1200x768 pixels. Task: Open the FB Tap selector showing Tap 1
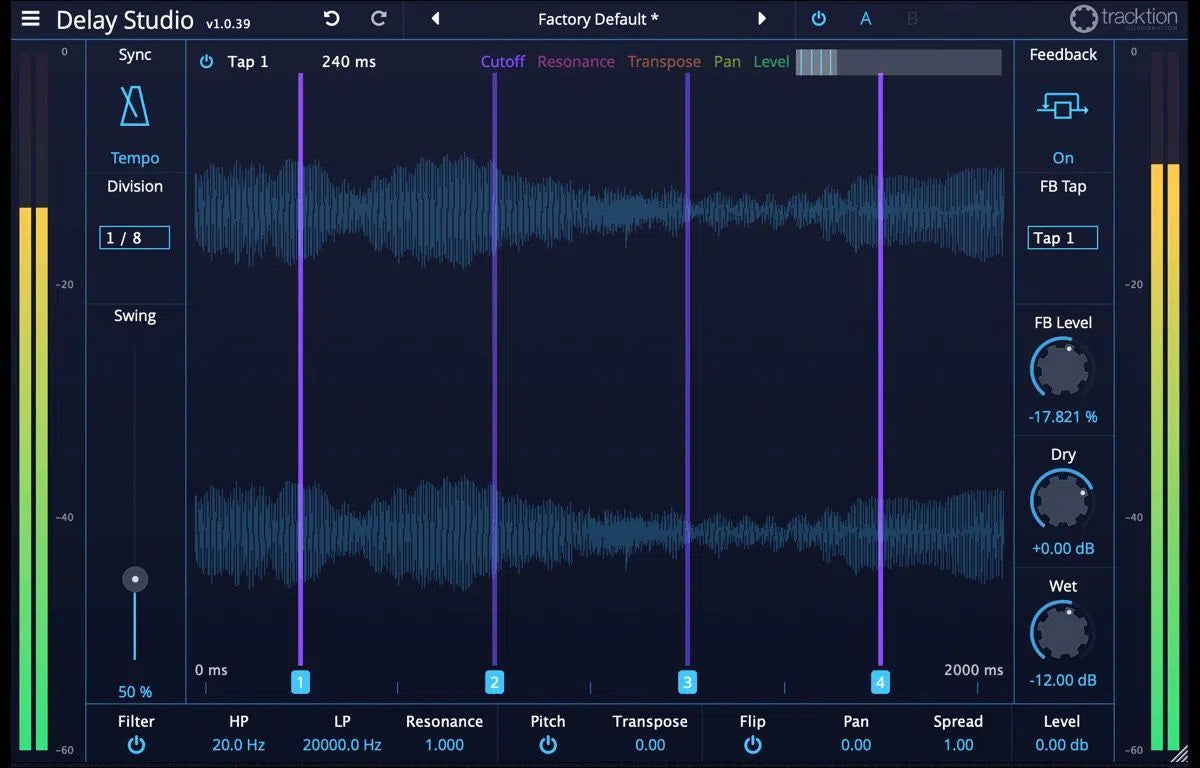1062,237
